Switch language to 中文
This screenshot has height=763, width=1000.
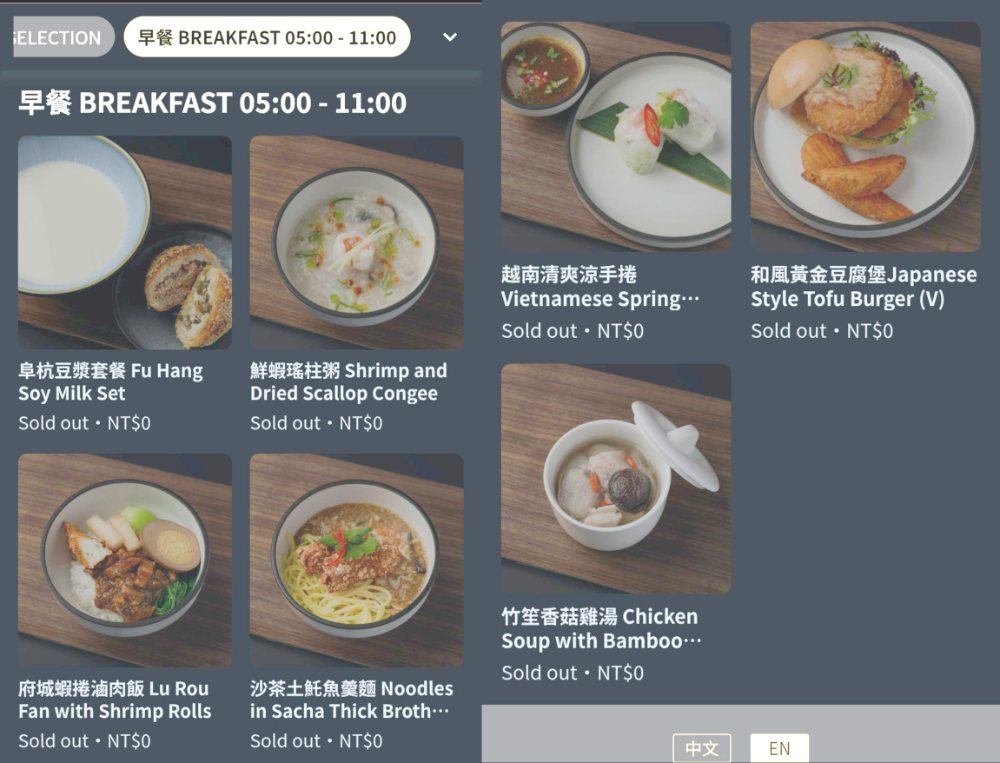702,748
